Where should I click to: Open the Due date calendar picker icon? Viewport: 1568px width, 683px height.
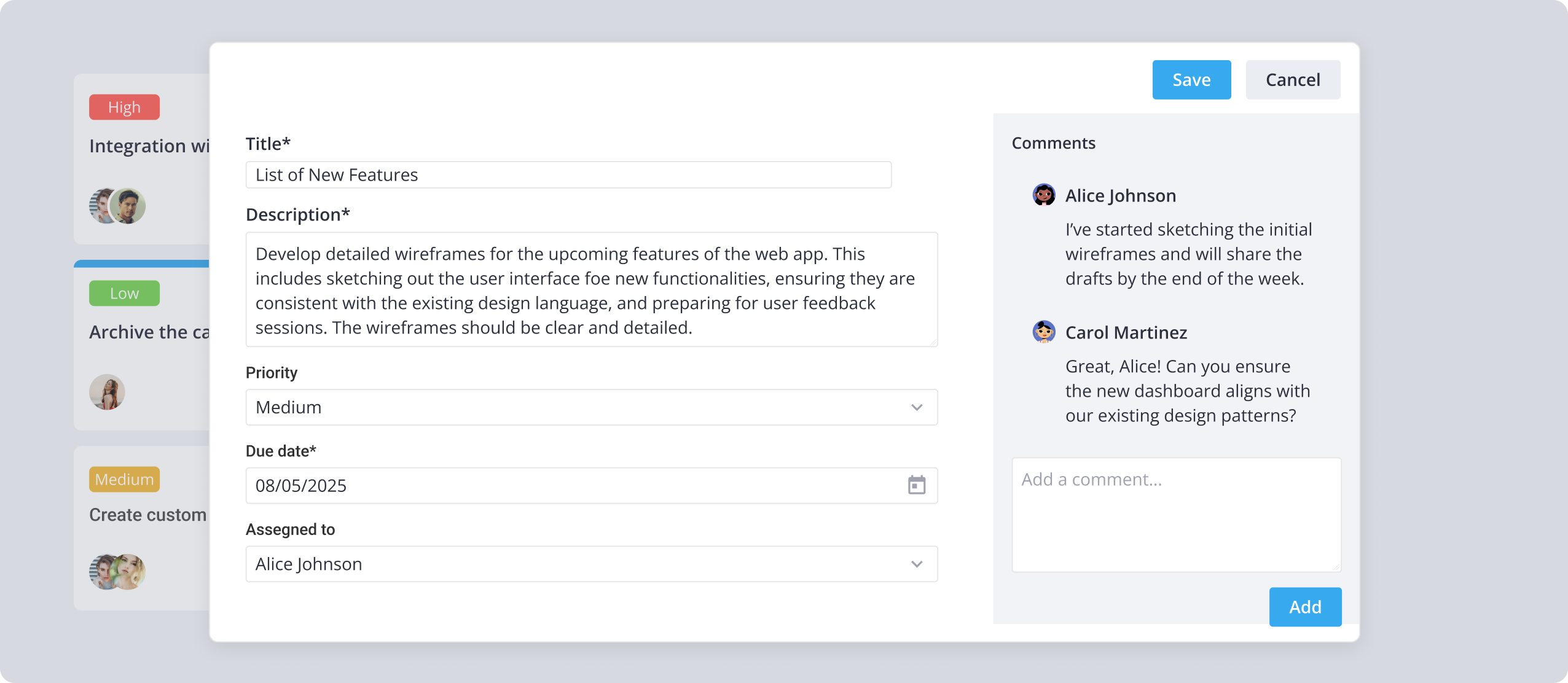(x=917, y=485)
